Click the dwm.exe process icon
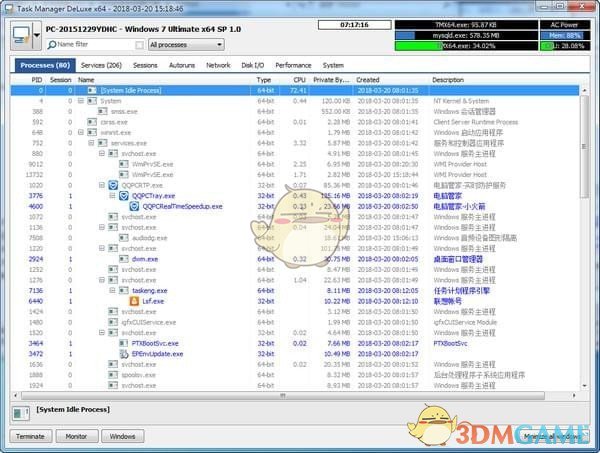Screen dimensions: 600x453 [x=124, y=259]
